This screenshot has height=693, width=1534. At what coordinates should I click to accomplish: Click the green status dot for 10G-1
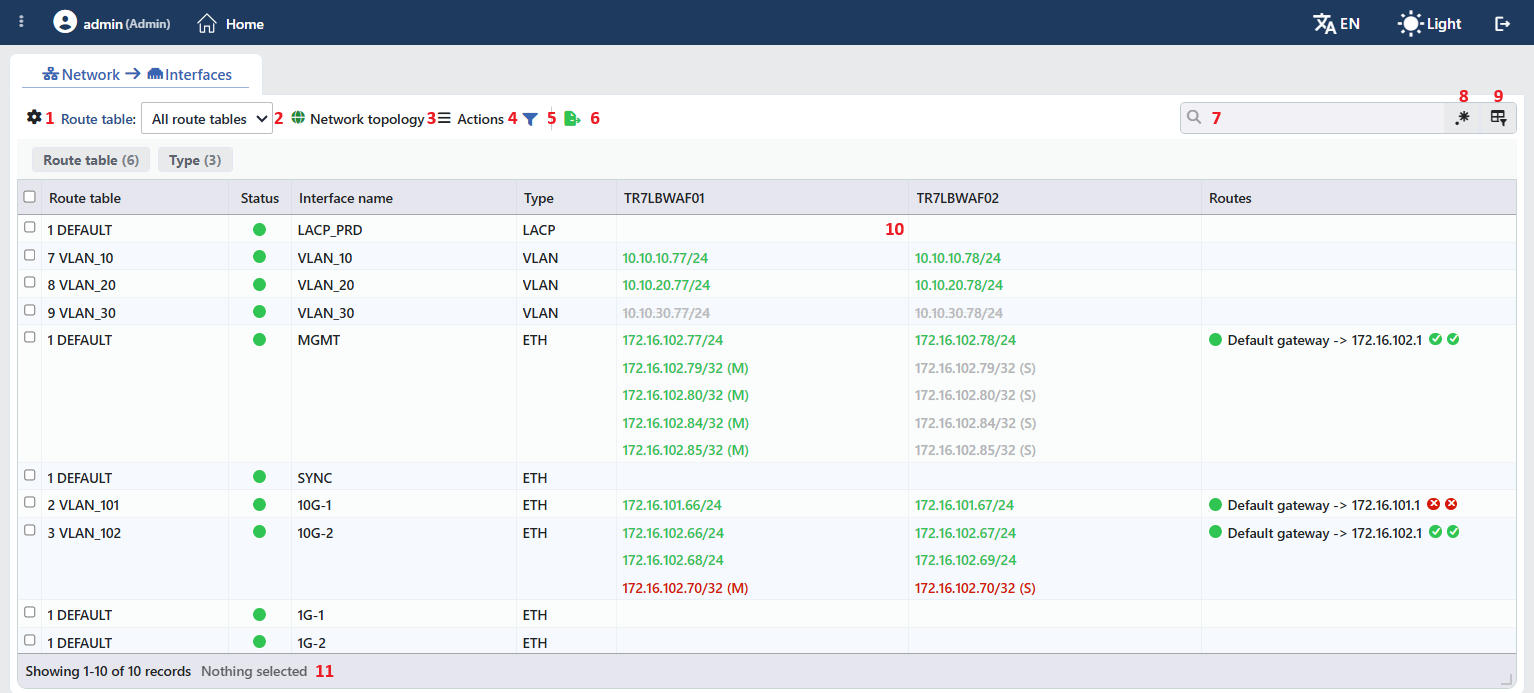(x=259, y=504)
